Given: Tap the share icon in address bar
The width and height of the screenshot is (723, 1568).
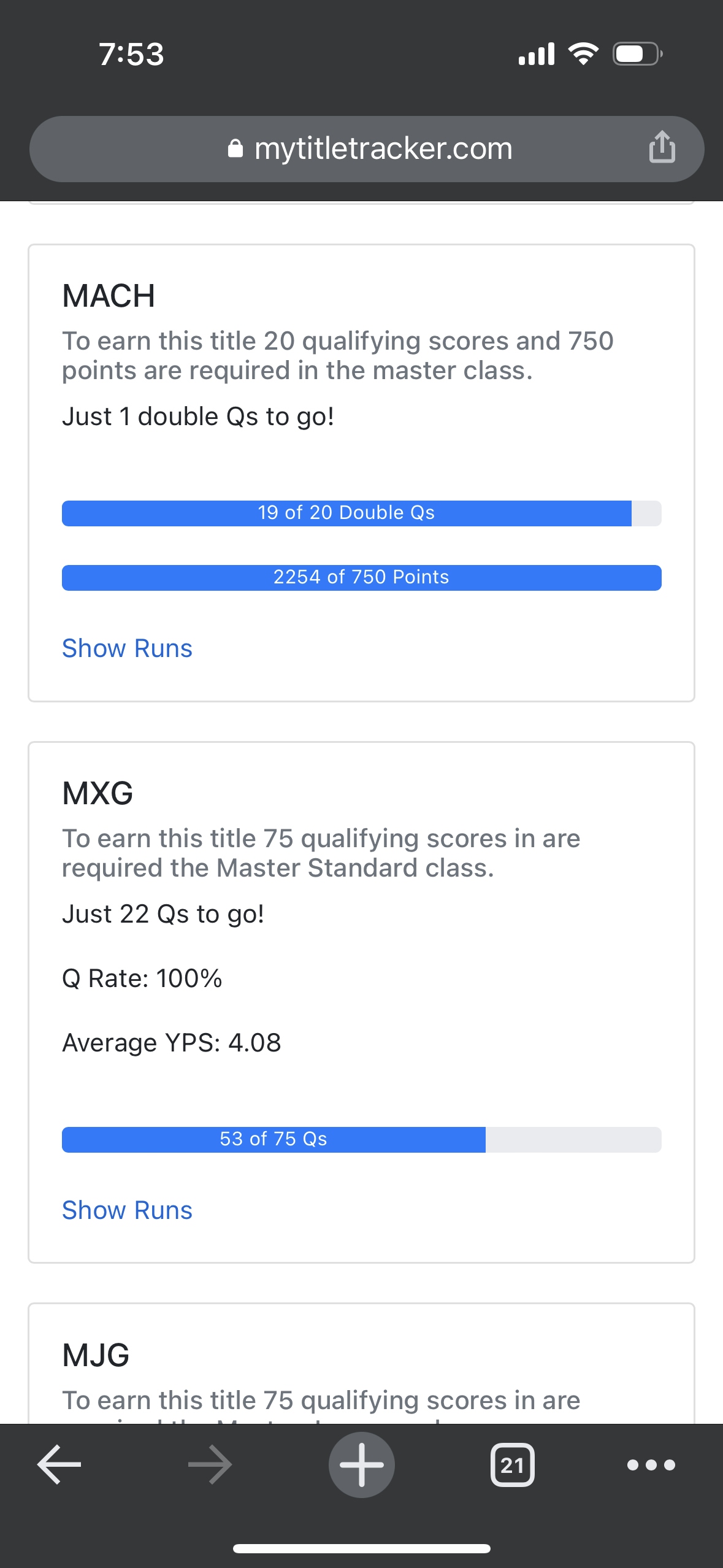Looking at the screenshot, I should [662, 147].
